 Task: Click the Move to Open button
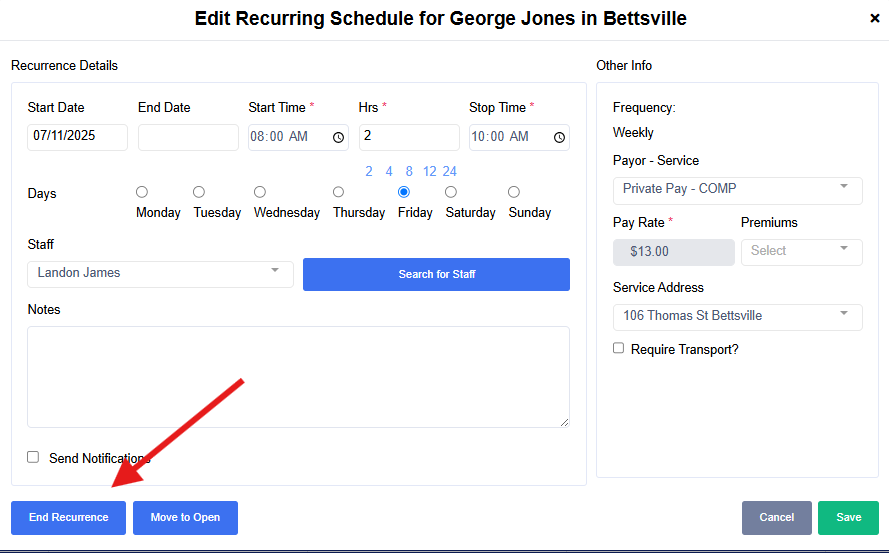pyautogui.click(x=185, y=517)
